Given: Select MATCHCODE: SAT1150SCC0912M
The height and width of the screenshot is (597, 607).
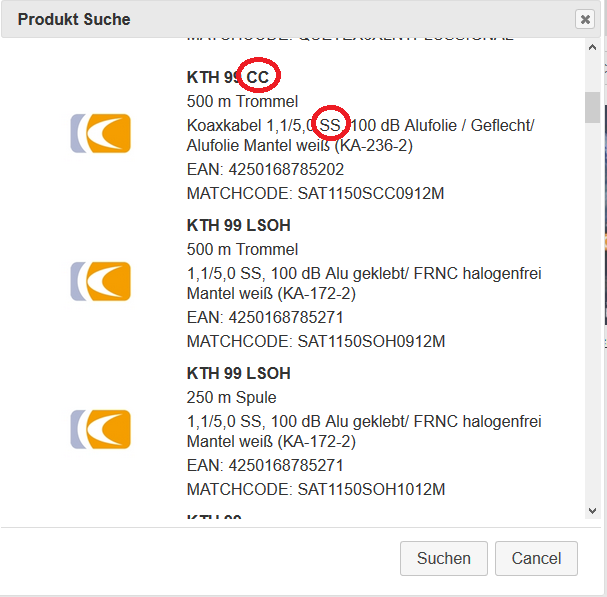Looking at the screenshot, I should click(x=316, y=193).
